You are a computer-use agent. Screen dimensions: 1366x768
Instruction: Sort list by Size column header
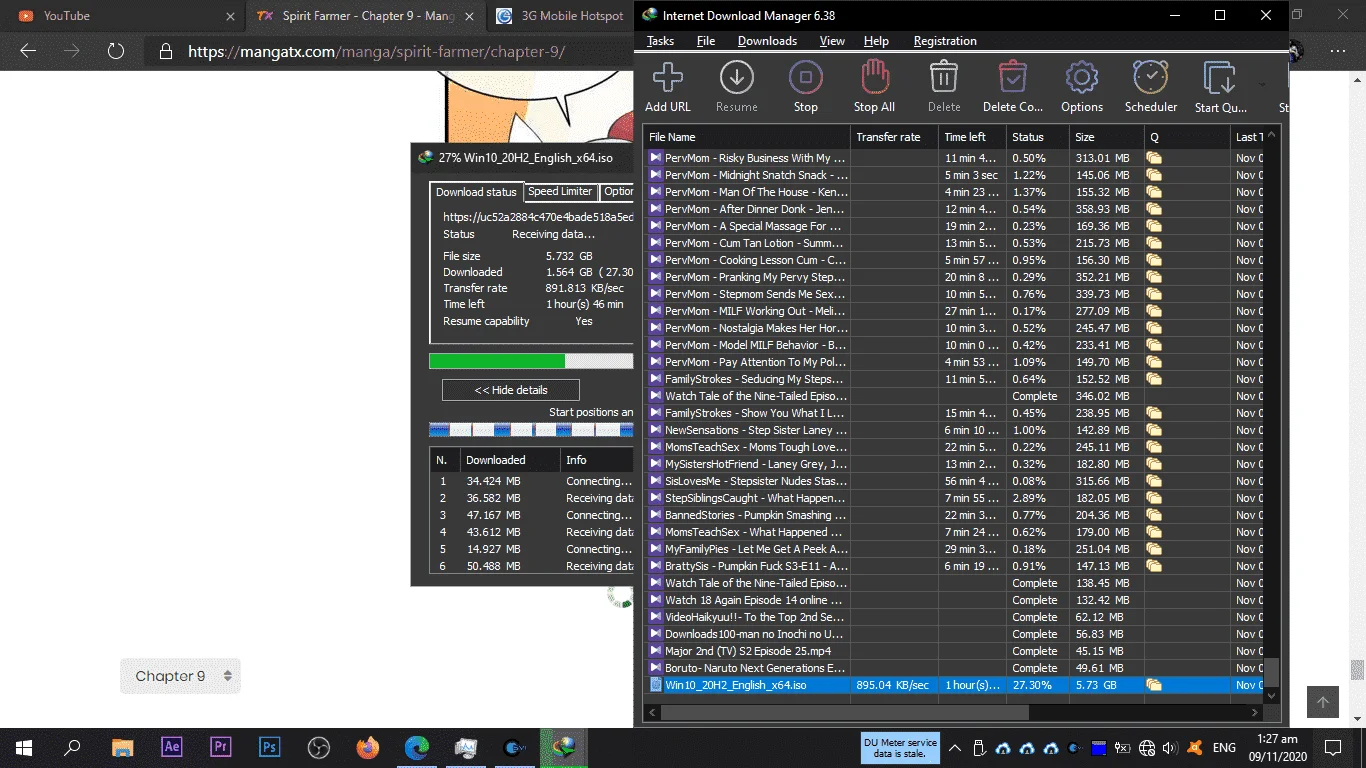point(1106,137)
